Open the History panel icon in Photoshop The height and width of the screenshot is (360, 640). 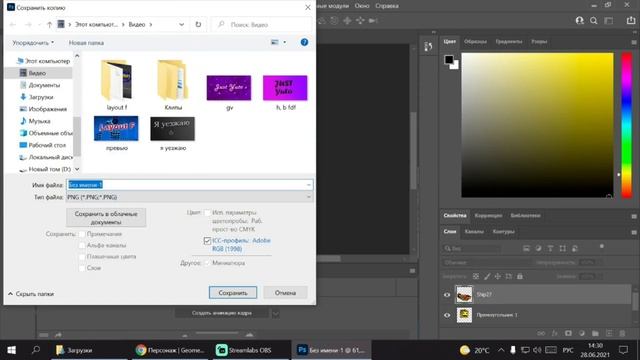428,47
